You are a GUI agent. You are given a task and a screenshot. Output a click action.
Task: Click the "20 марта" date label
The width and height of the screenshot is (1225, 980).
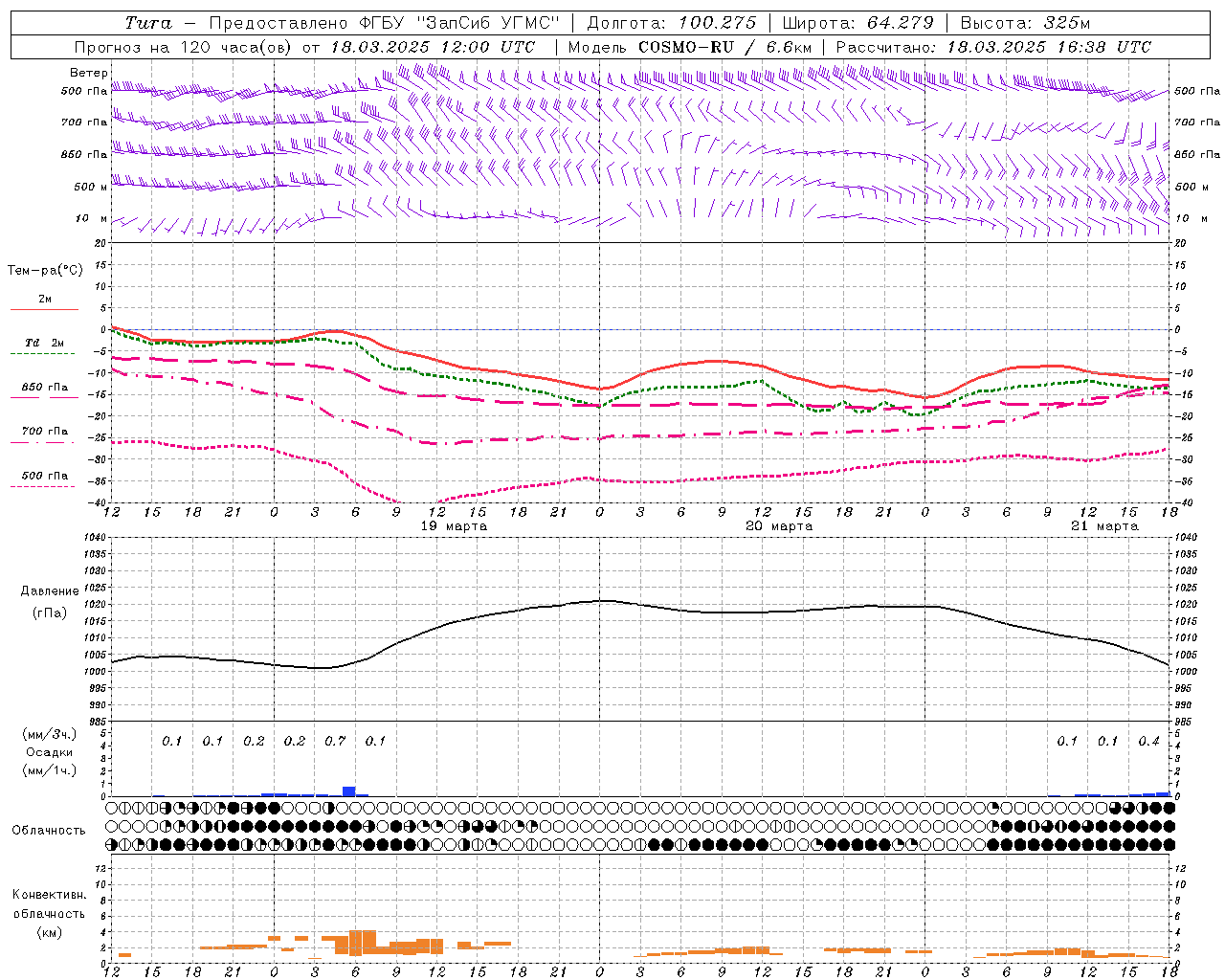click(780, 526)
